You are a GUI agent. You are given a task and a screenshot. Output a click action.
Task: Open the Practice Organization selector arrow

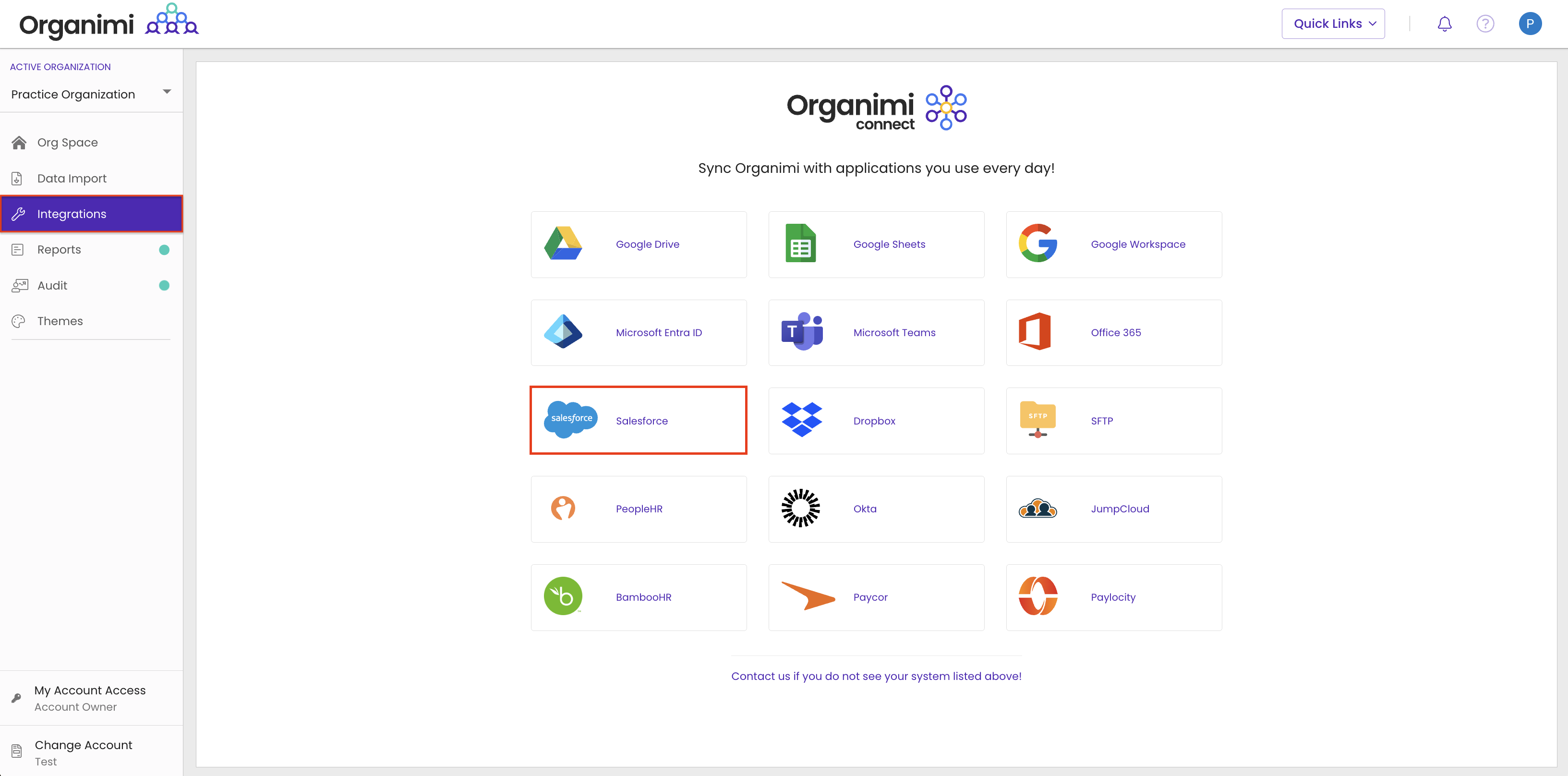coord(167,92)
